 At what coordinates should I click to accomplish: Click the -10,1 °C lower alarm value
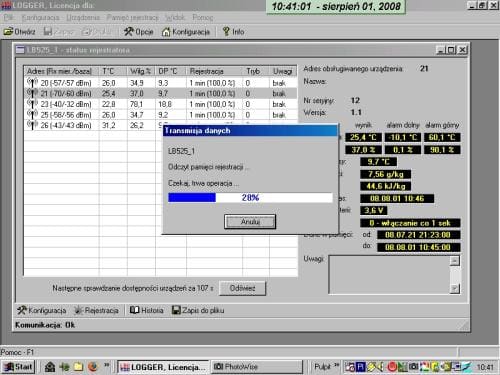pyautogui.click(x=403, y=137)
